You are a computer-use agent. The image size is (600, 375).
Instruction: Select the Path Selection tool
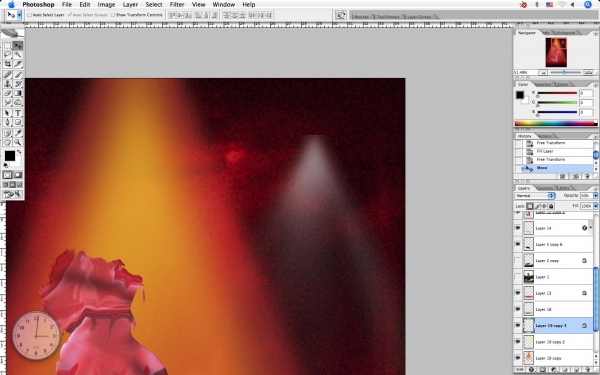click(x=7, y=113)
